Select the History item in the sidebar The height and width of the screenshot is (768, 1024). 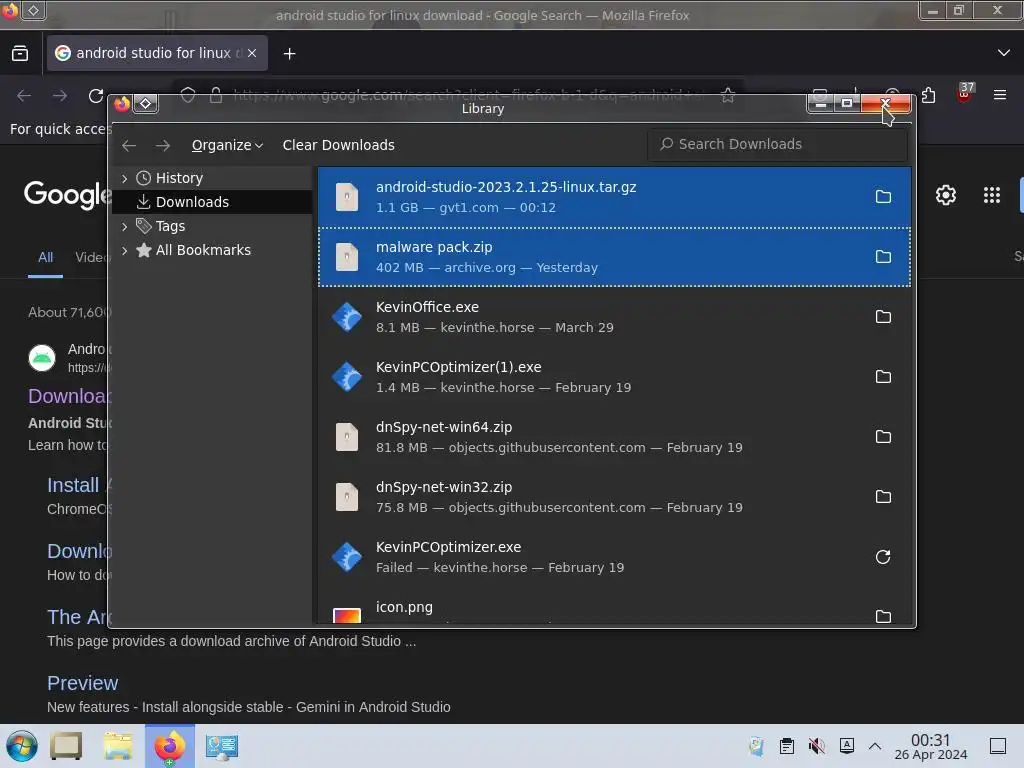click(212, 178)
